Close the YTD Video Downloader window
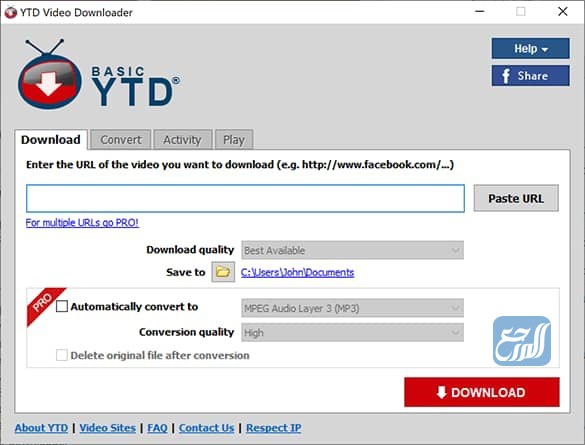Image resolution: width=585 pixels, height=445 pixels. pyautogui.click(x=563, y=12)
